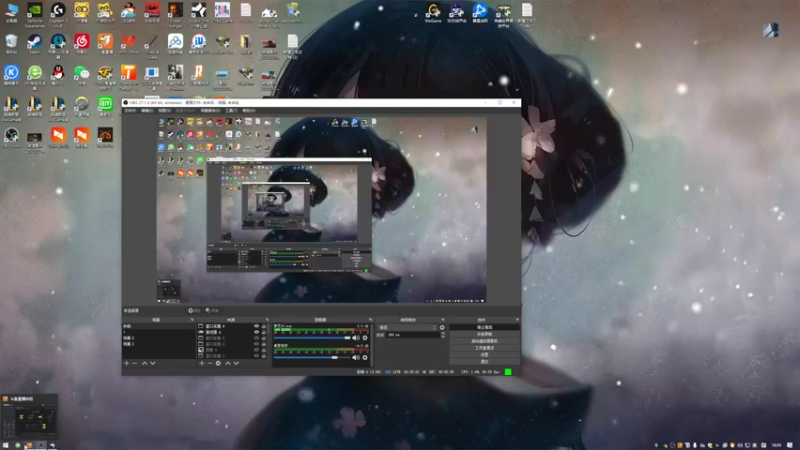This screenshot has width=800, height=450.
Task: Open the Dread Hunger desktop shortcut
Action: pos(176,14)
